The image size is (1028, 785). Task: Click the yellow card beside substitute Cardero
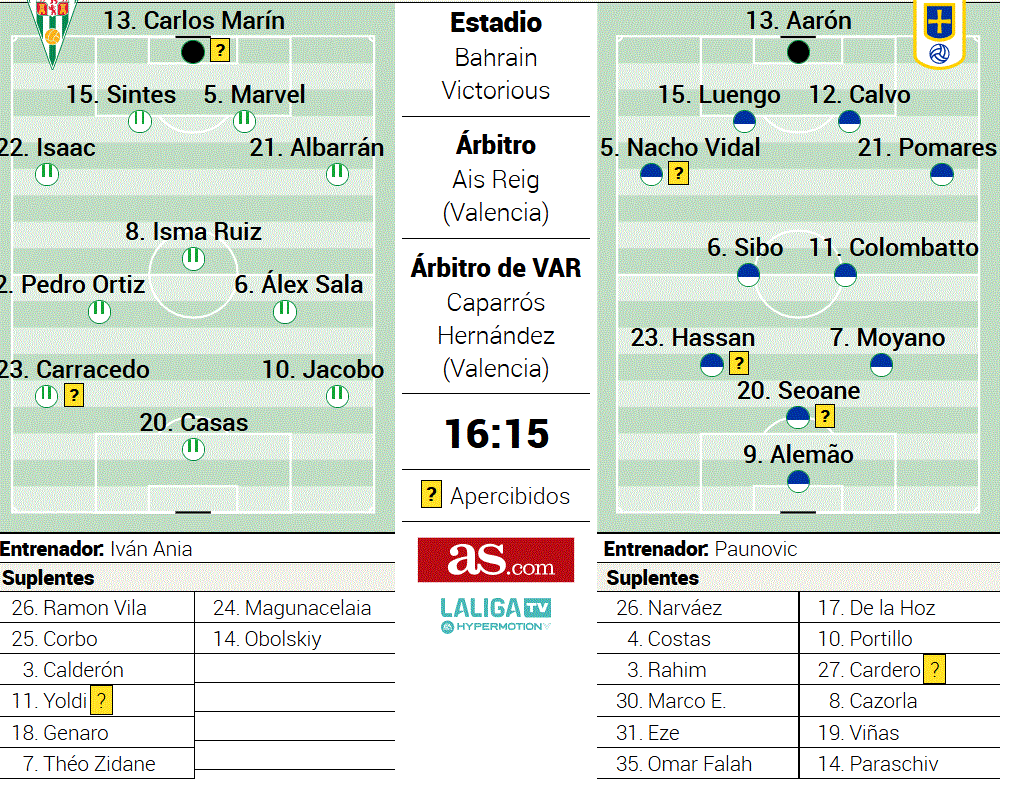coord(934,670)
